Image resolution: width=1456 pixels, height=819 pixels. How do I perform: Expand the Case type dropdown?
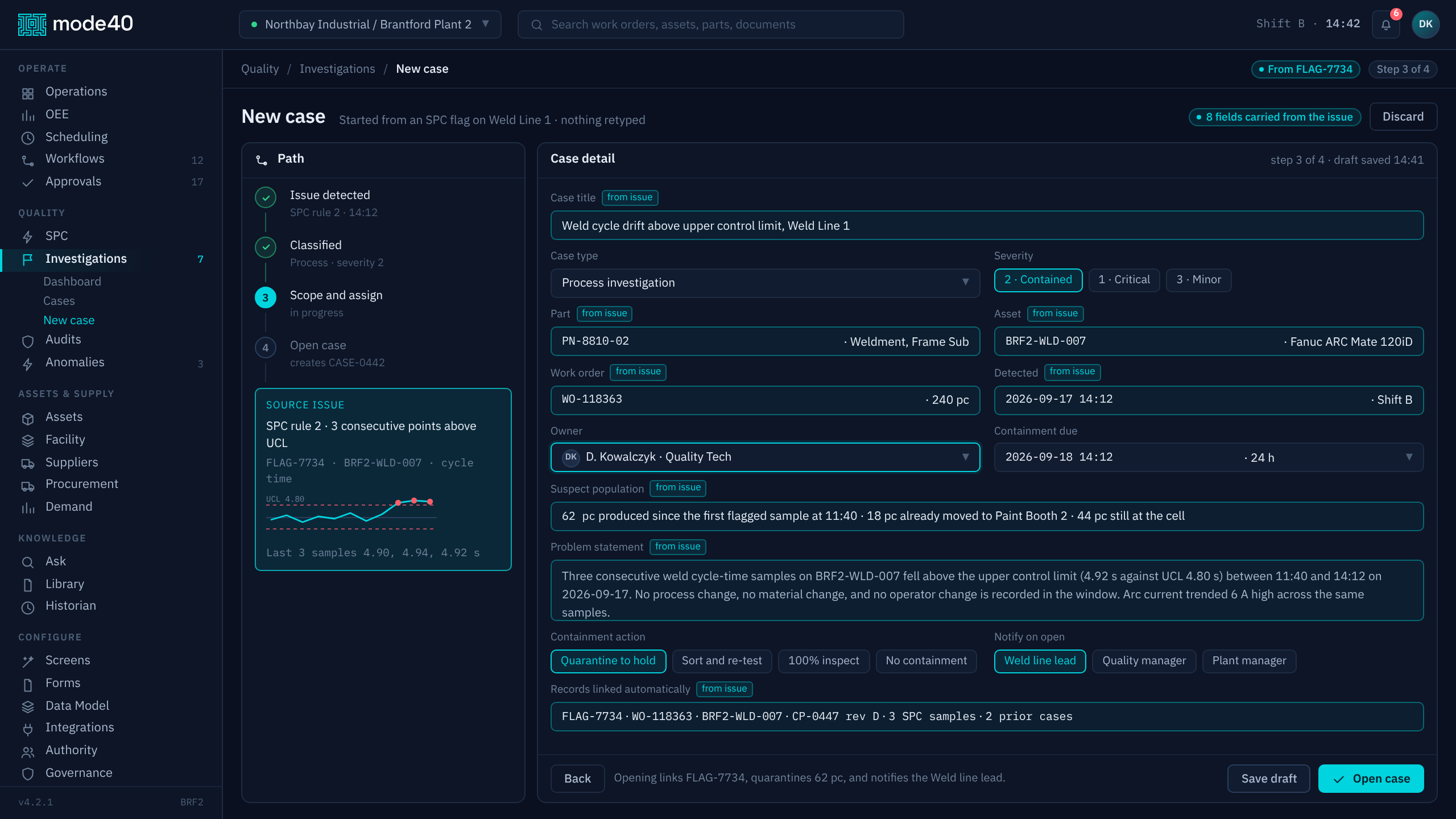click(x=765, y=283)
